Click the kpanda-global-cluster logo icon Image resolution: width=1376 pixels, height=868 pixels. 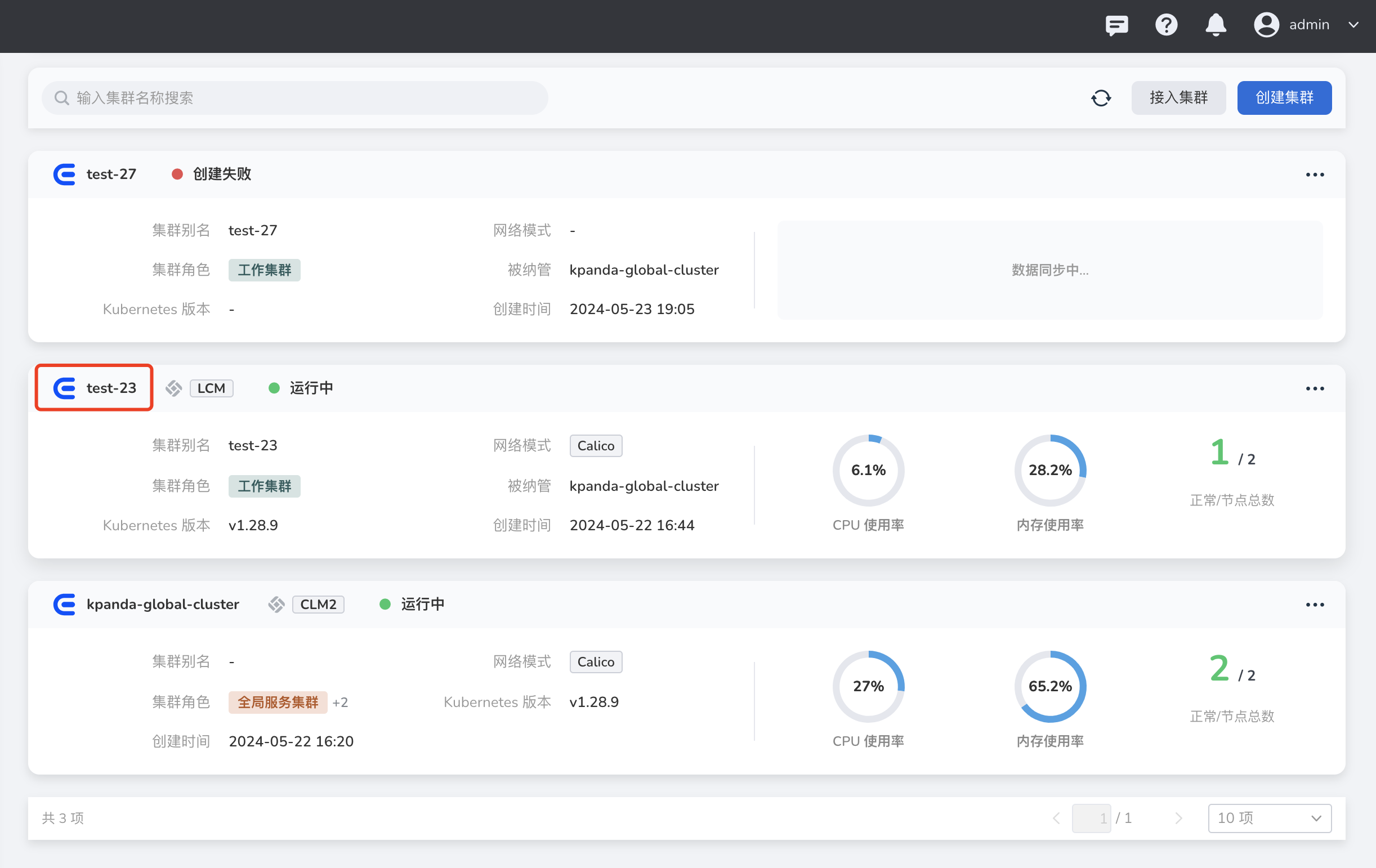(65, 605)
